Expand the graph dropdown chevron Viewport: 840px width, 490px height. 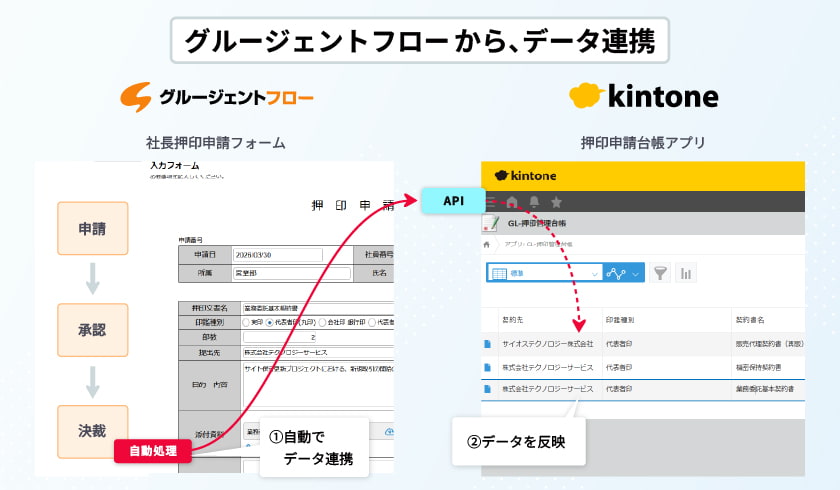pyautogui.click(x=635, y=274)
